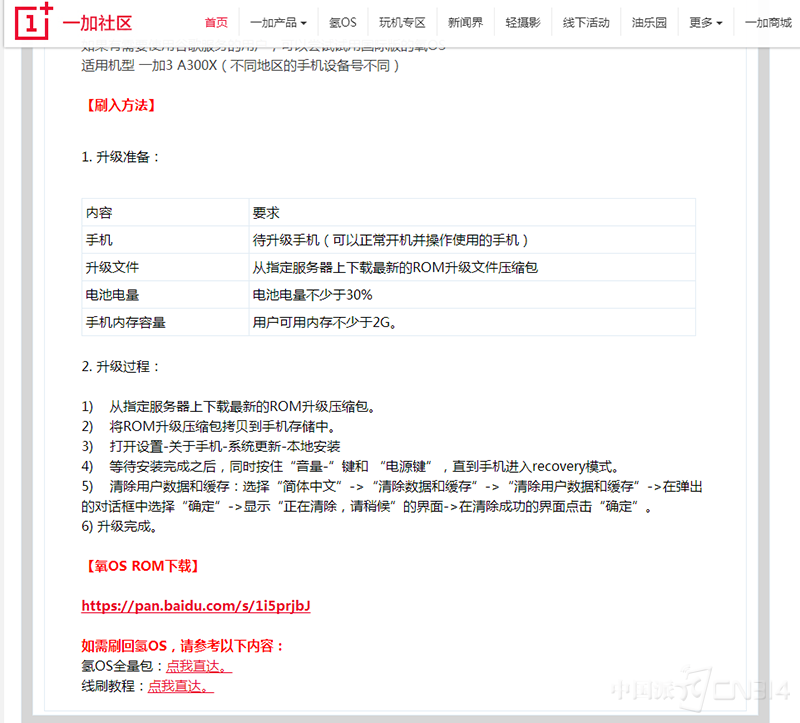Expand the 一加产品 dropdown menu
800x723 pixels.
(278, 22)
